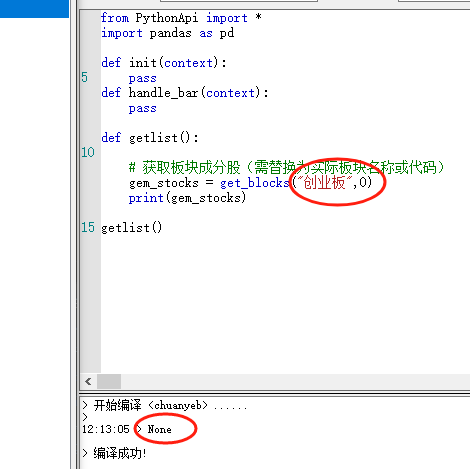Click the 'None' output message

click(x=159, y=429)
